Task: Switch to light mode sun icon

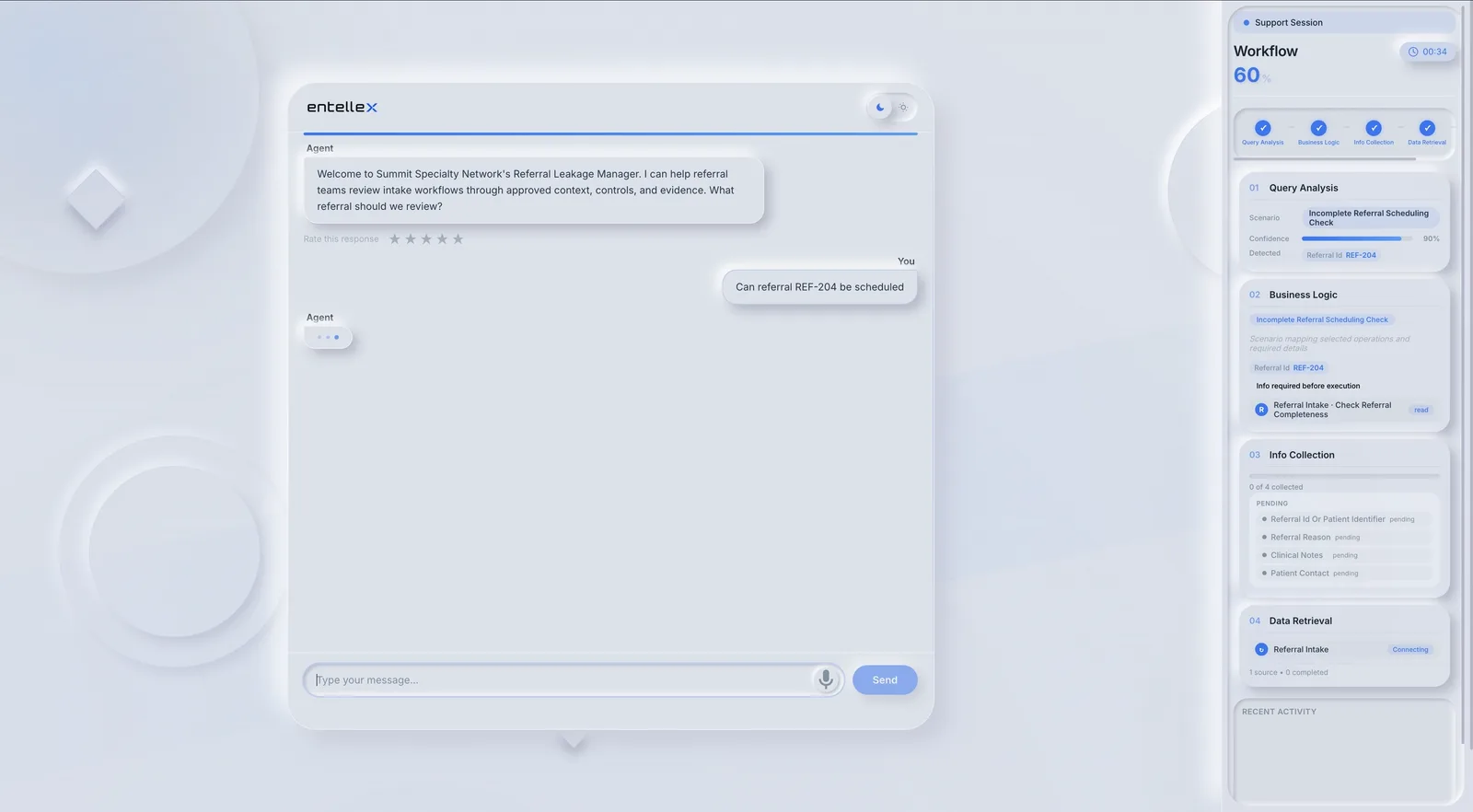Action: 903,108
